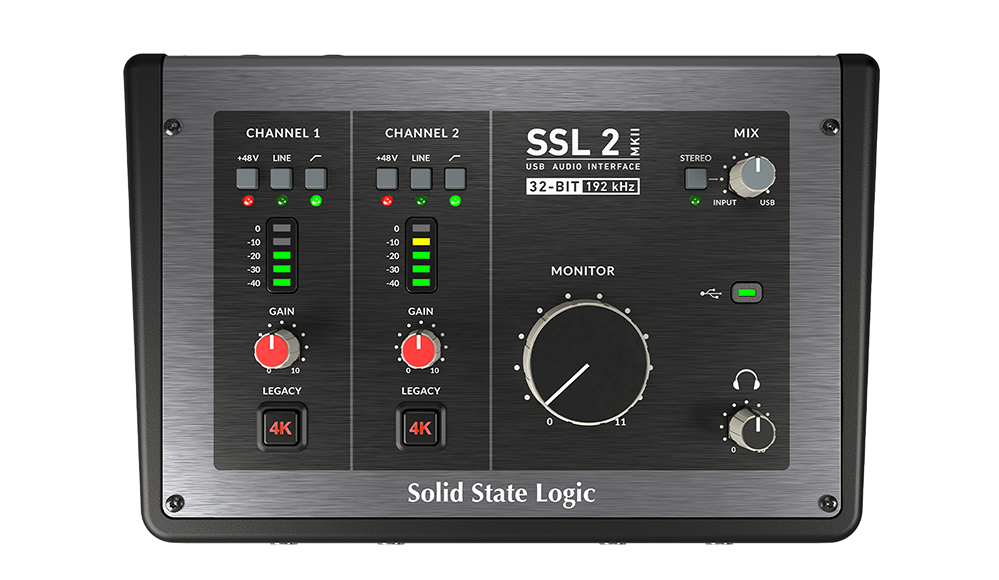Click the 32-BIT 192 kHz badge
Image resolution: width=999 pixels, height=580 pixels.
pyautogui.click(x=583, y=186)
